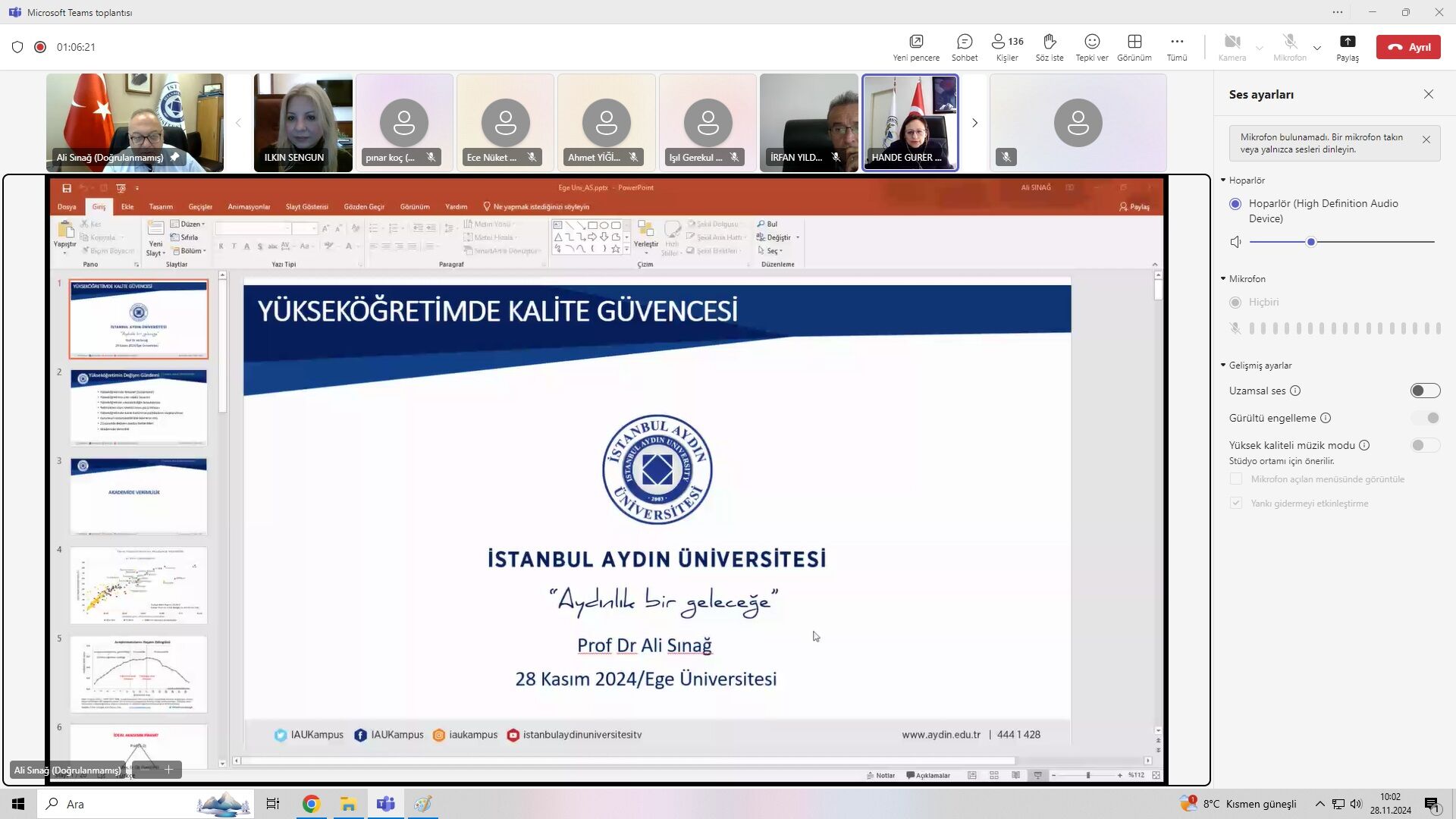Collapse the Hoparlör section
Image resolution: width=1456 pixels, height=819 pixels.
(1223, 180)
